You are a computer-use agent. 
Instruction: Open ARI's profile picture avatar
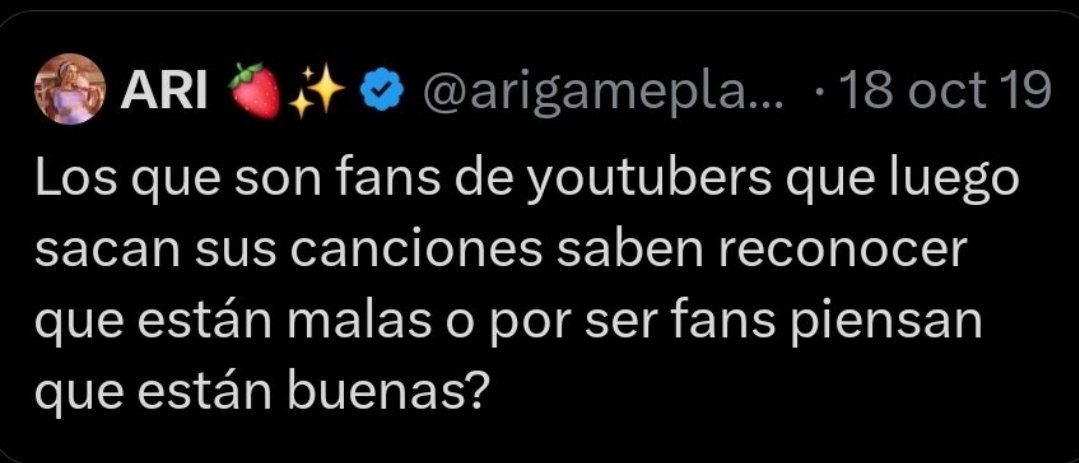70,89
